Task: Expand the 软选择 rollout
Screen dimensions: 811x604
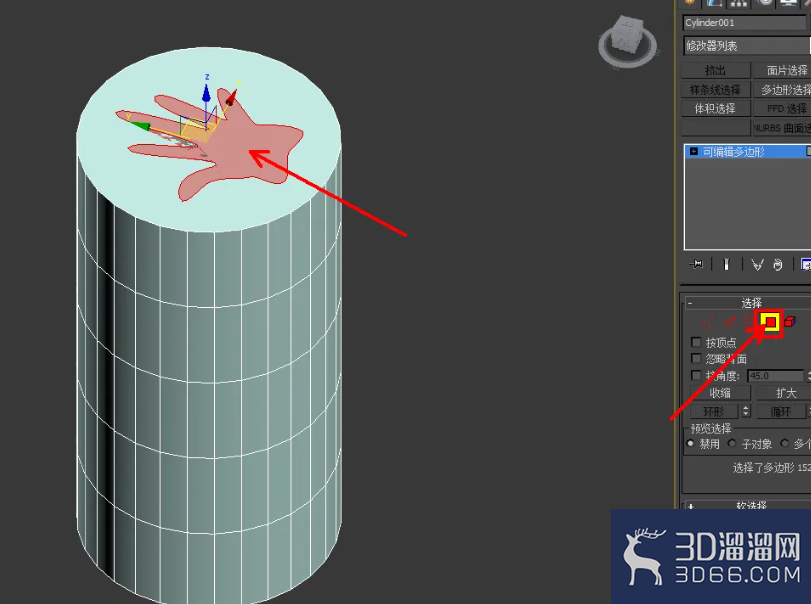Action: click(x=747, y=505)
